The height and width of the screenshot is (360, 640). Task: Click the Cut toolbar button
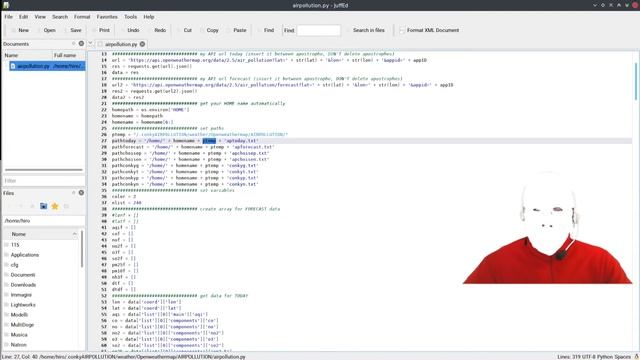click(x=184, y=30)
